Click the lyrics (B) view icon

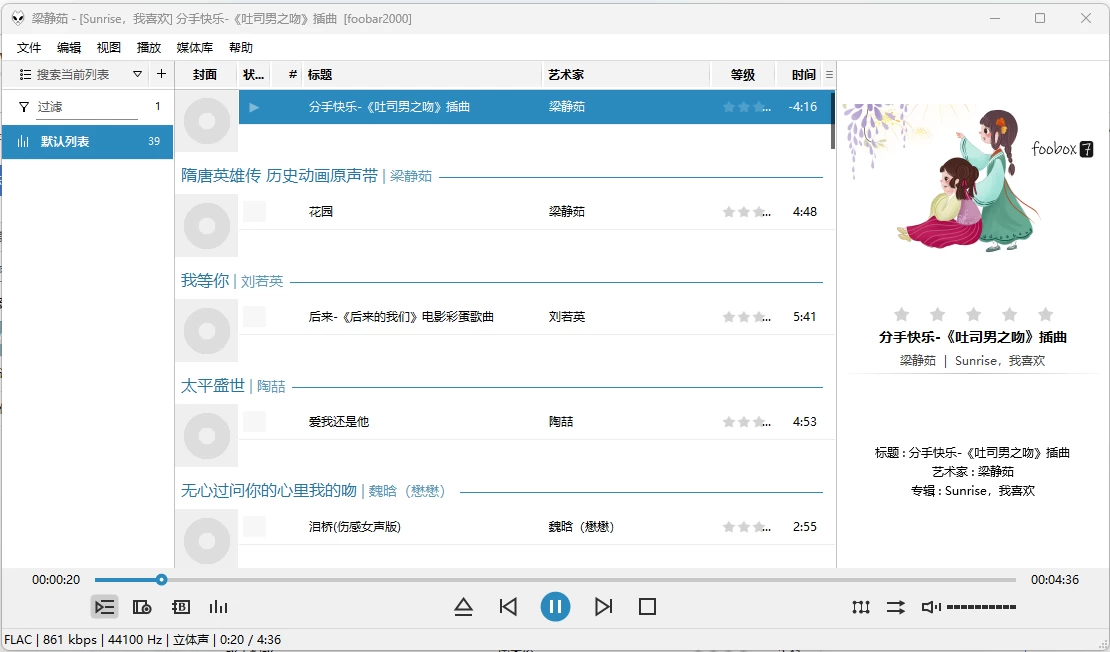tap(181, 606)
